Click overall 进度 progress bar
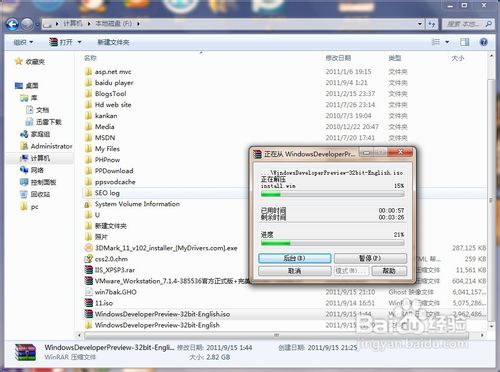This screenshot has width=500, height=372. 332,243
